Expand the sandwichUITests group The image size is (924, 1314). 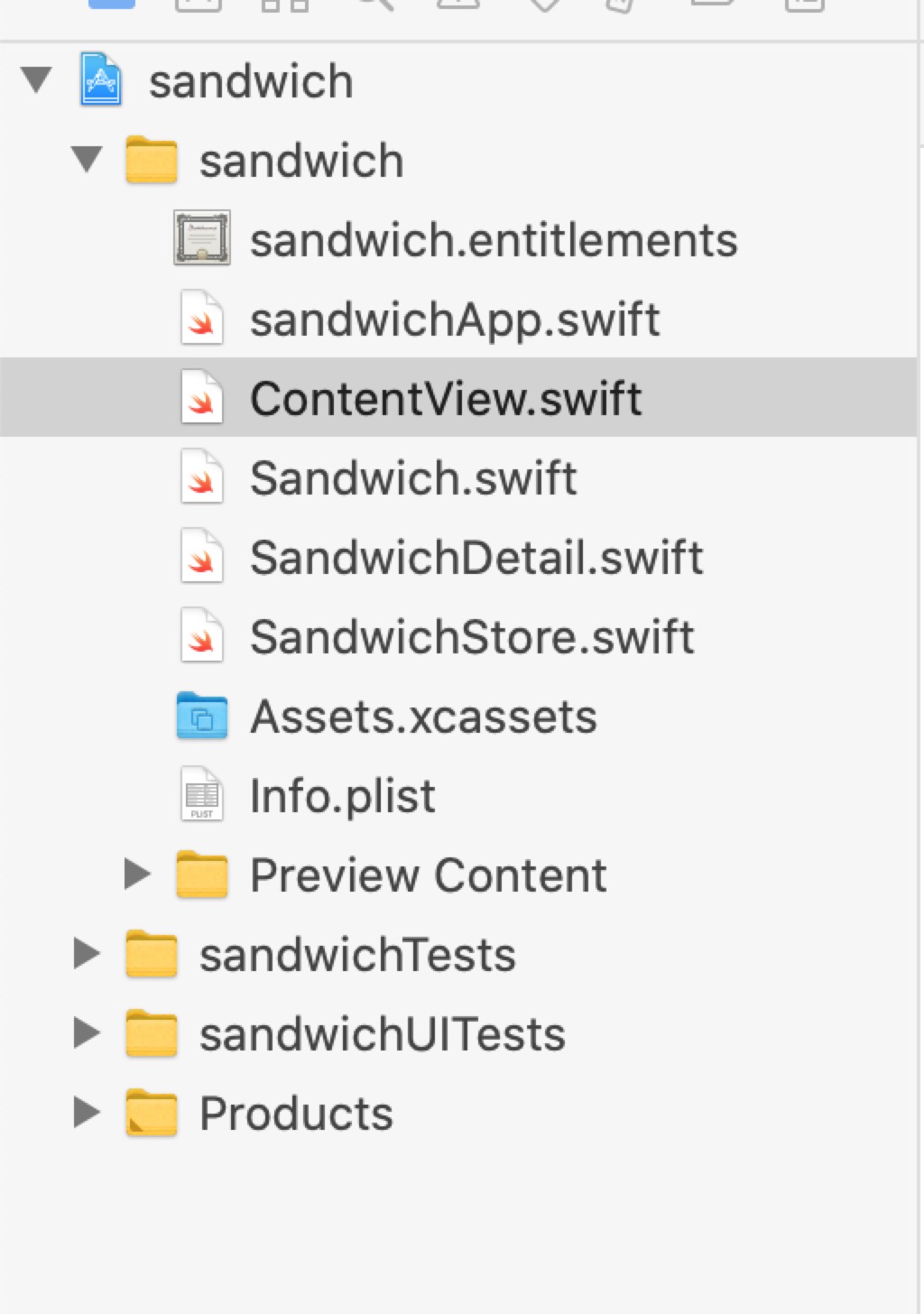point(87,1032)
